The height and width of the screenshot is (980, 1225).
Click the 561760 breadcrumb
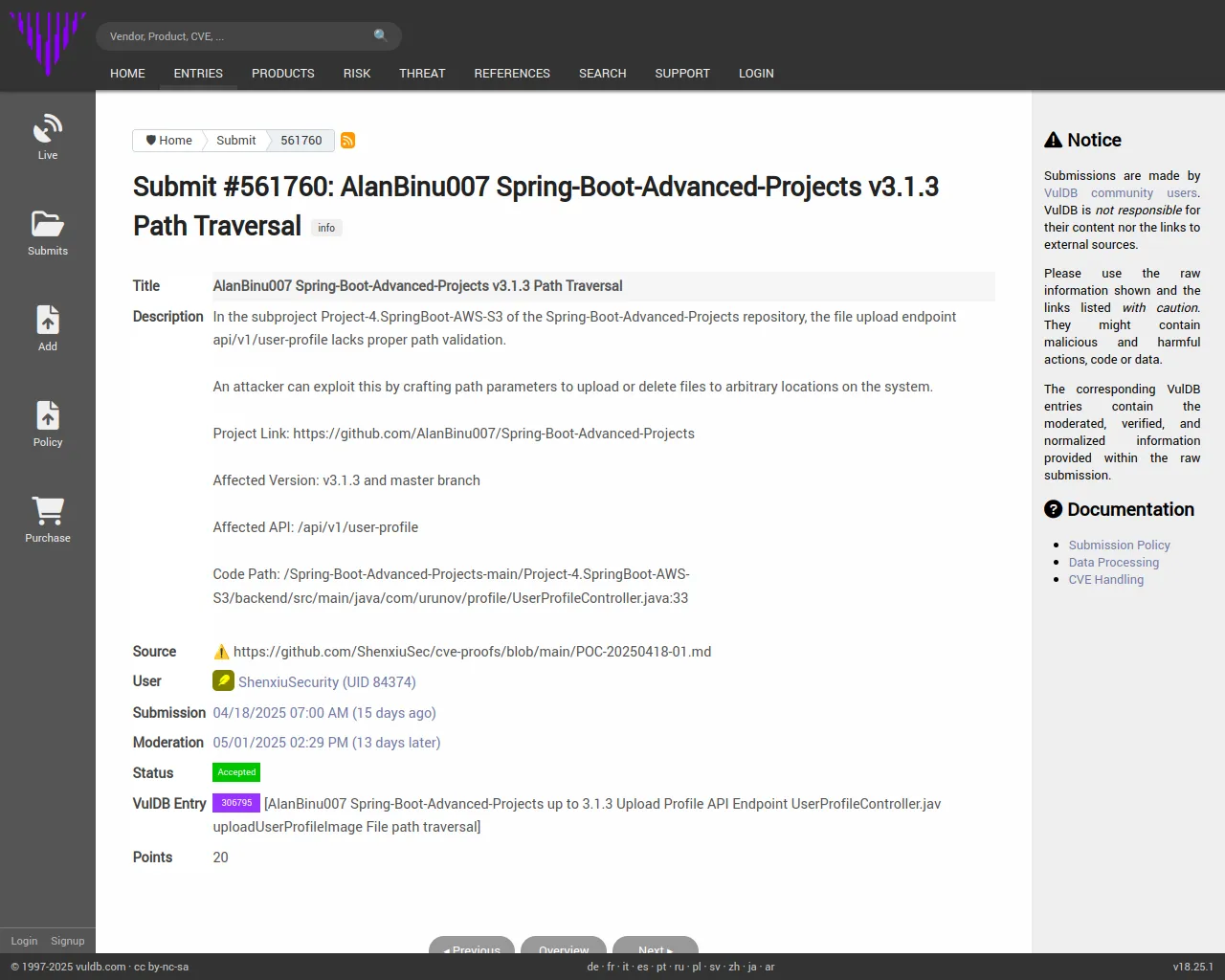[301, 141]
